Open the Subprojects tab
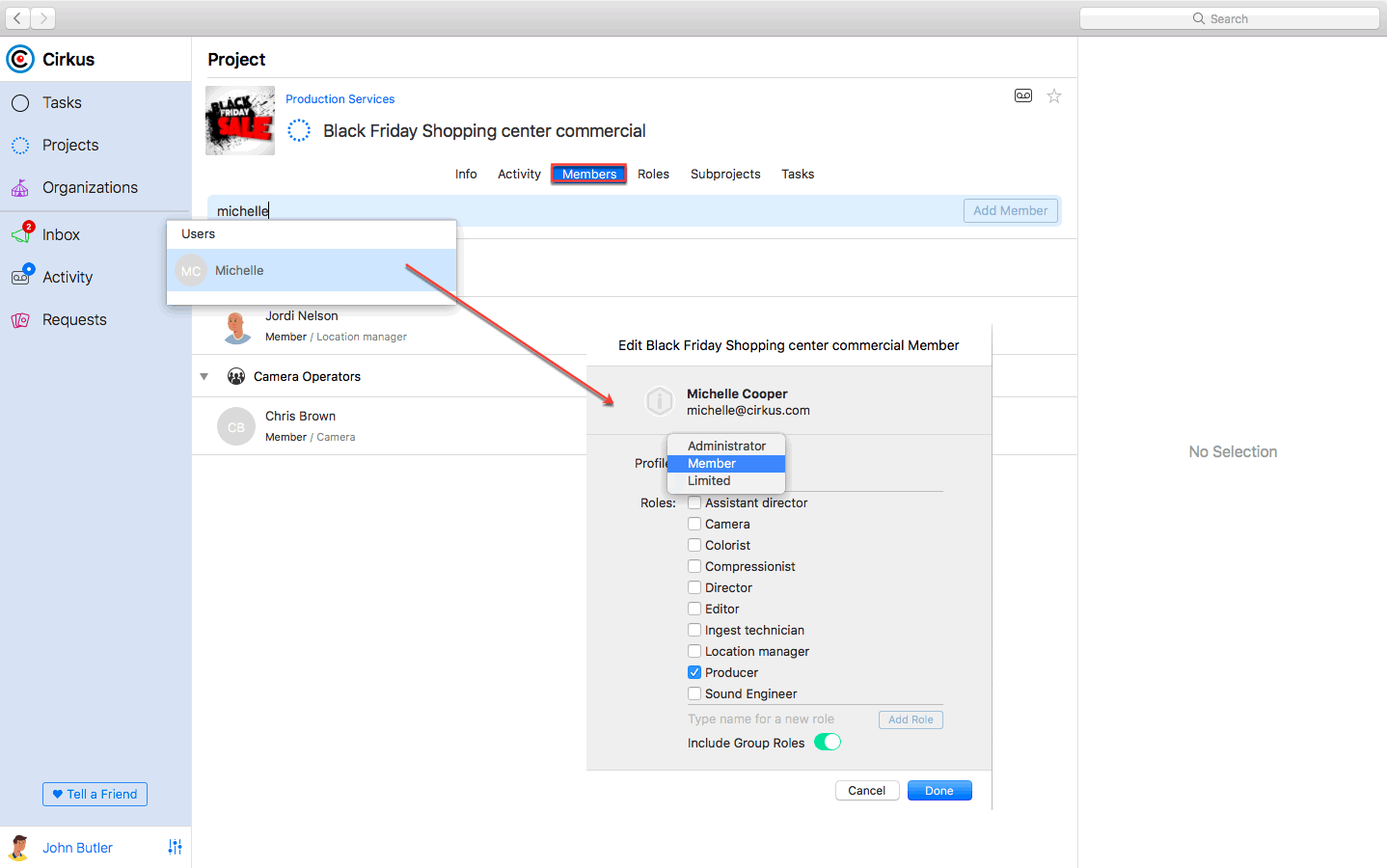1387x868 pixels. (725, 174)
